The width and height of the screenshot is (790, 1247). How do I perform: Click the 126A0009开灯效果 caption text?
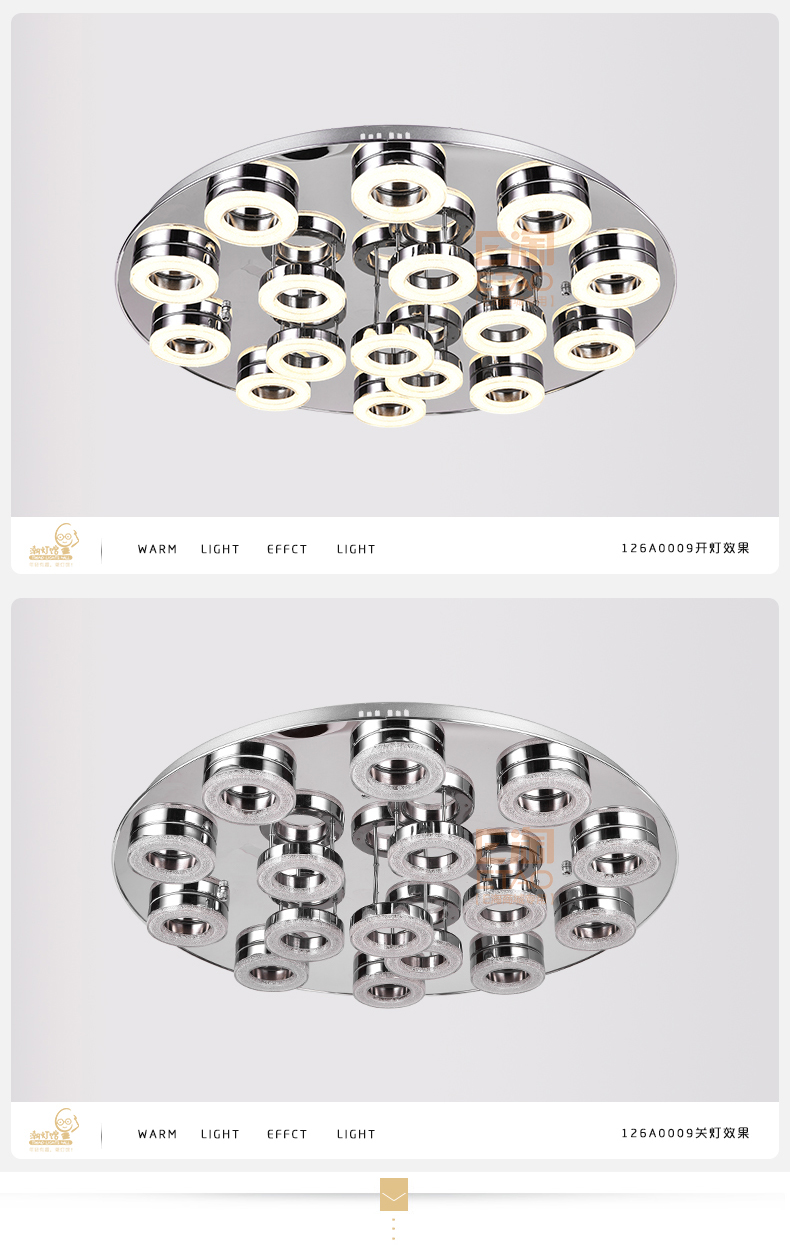[685, 548]
